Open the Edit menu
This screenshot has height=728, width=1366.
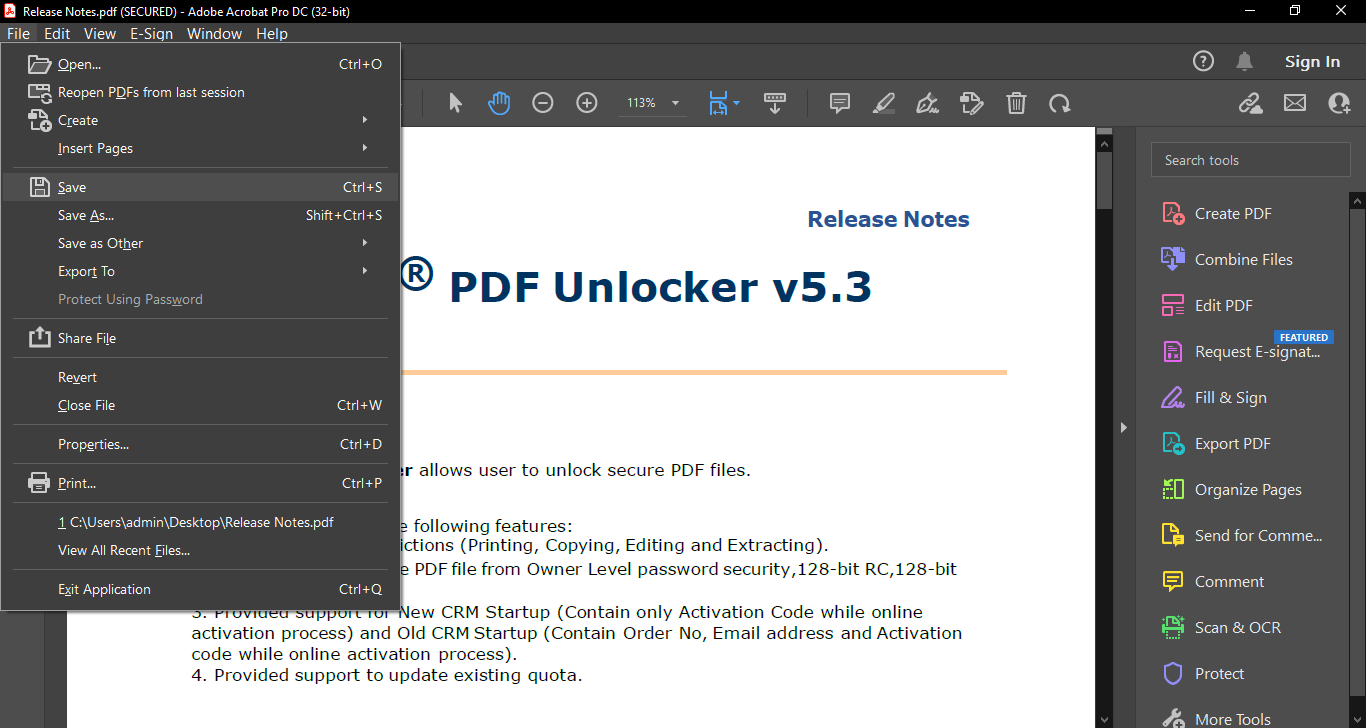click(x=57, y=33)
